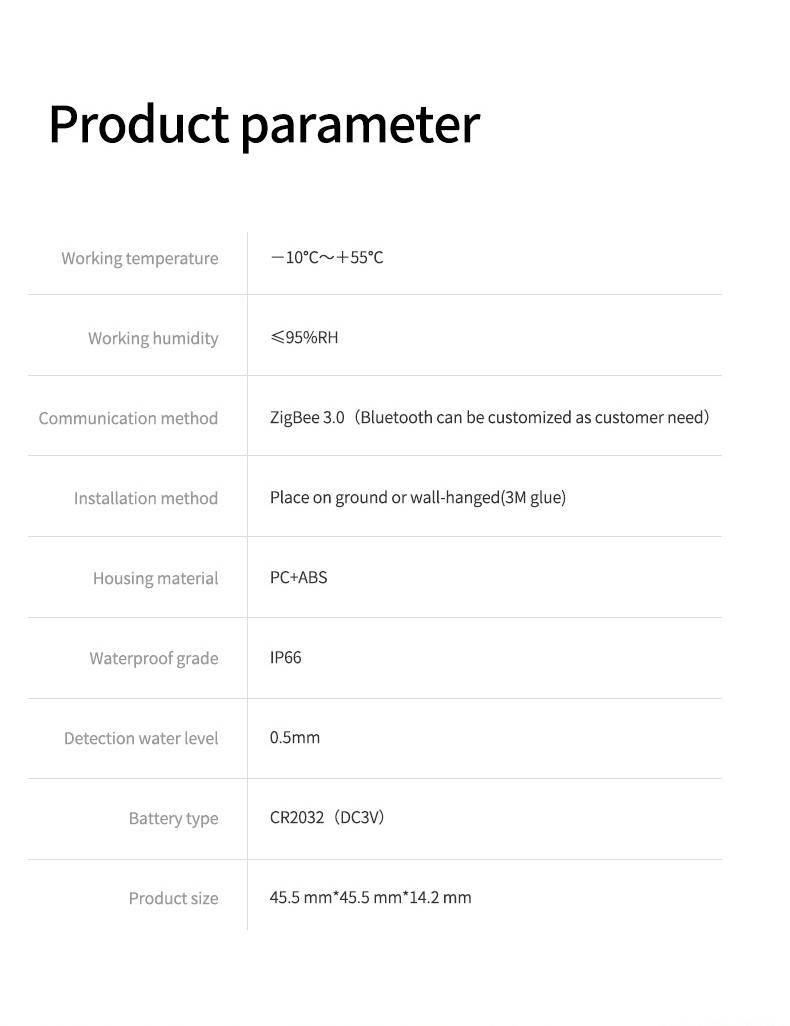
Task: Click the 0.5mm water level value
Action: pos(295,737)
